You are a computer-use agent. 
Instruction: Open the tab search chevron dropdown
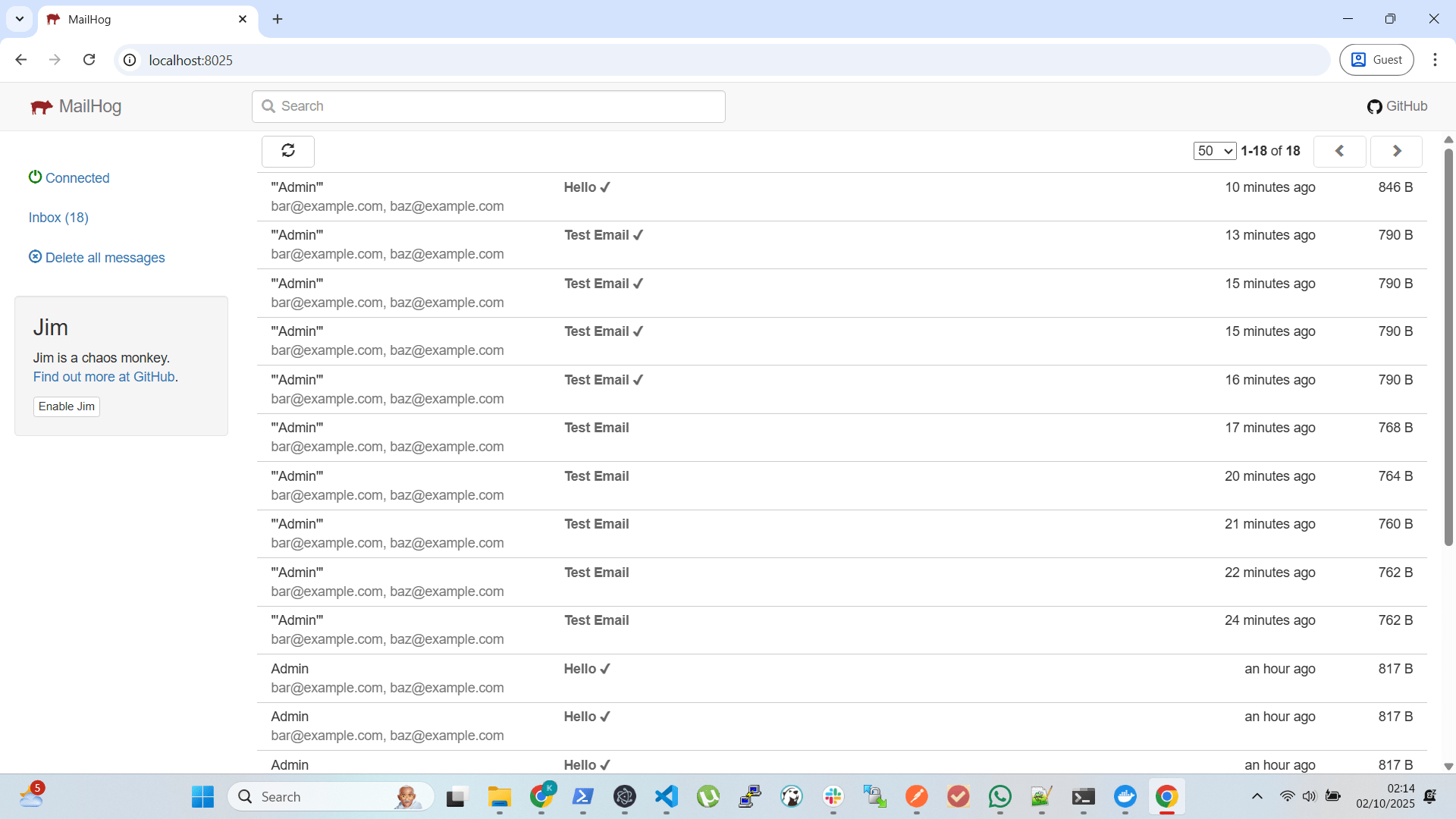pos(20,19)
